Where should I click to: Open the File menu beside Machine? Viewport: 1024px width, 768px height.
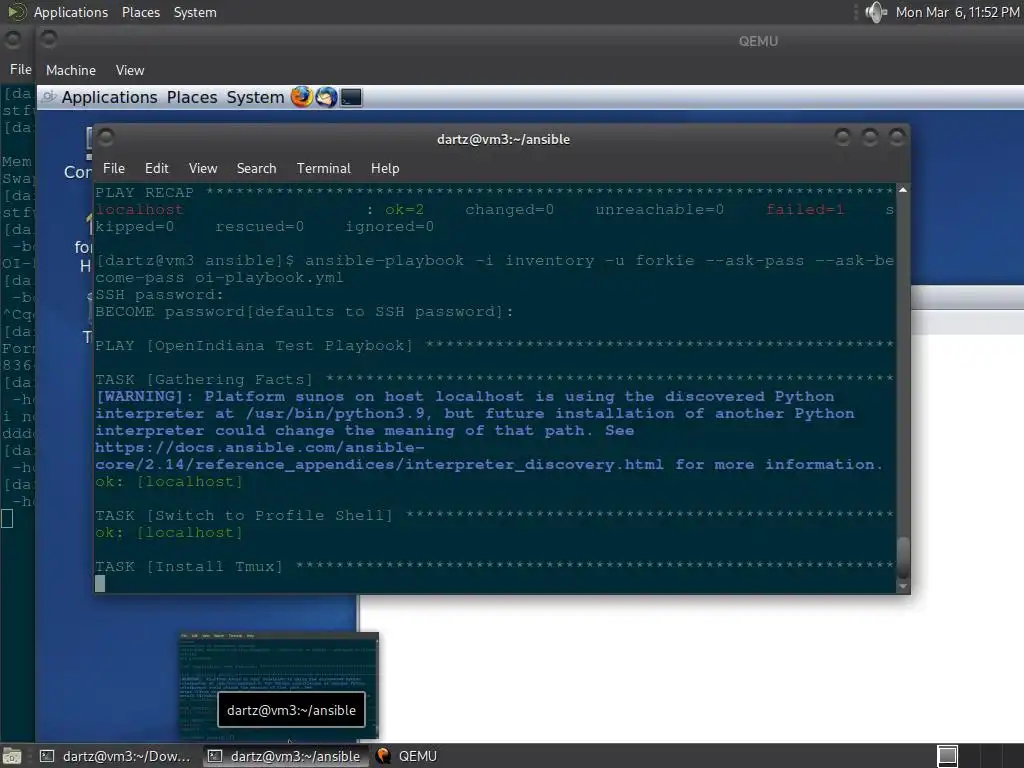(20, 69)
